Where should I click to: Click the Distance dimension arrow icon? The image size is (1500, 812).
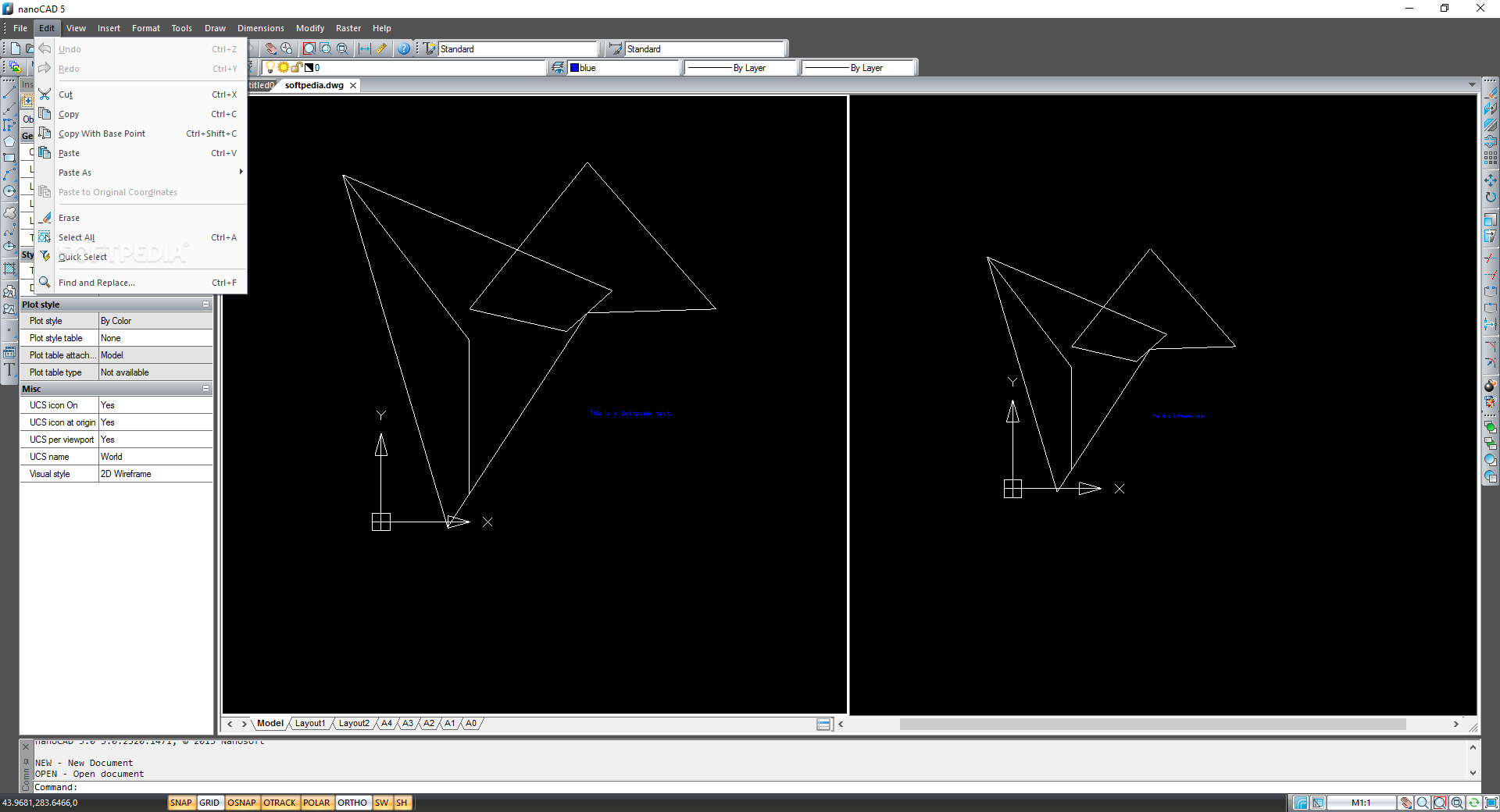click(x=365, y=48)
